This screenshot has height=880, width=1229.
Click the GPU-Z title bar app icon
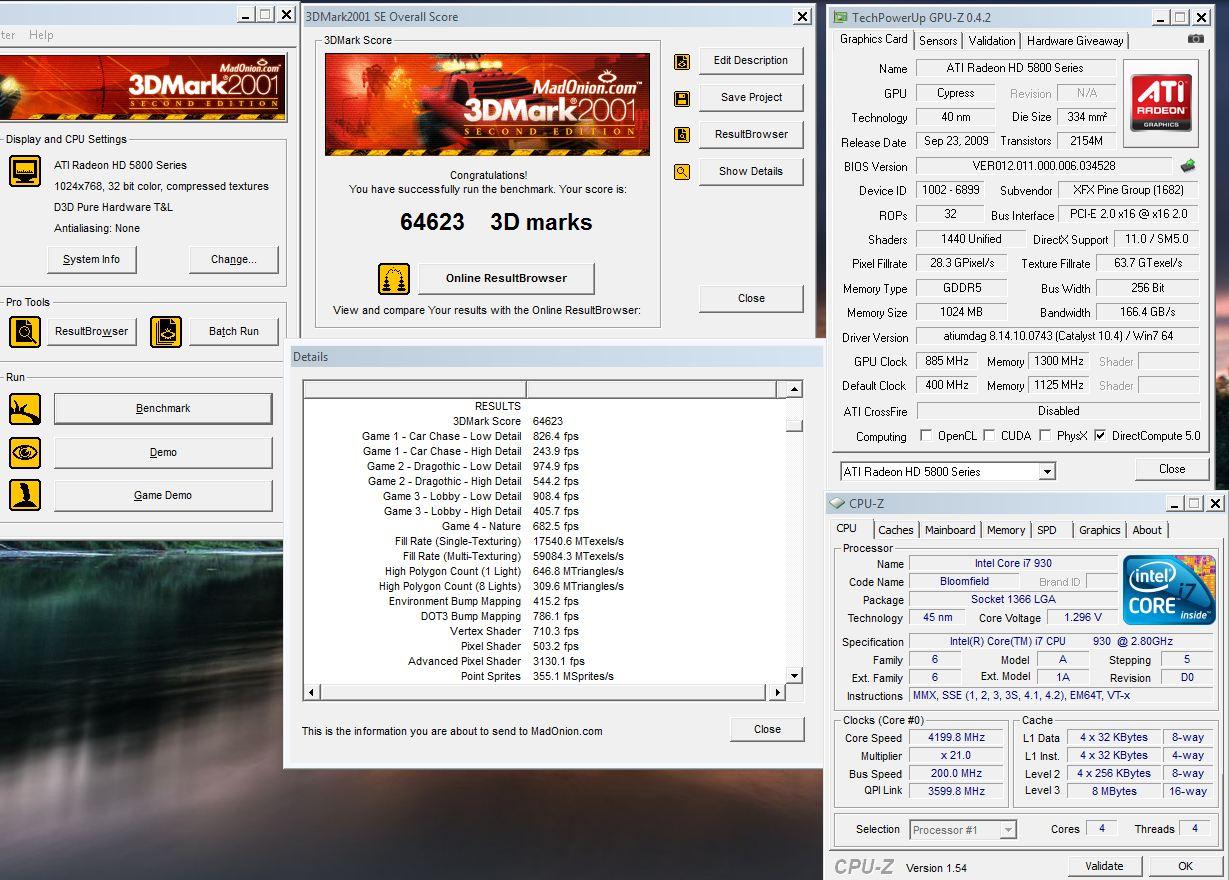[x=841, y=17]
